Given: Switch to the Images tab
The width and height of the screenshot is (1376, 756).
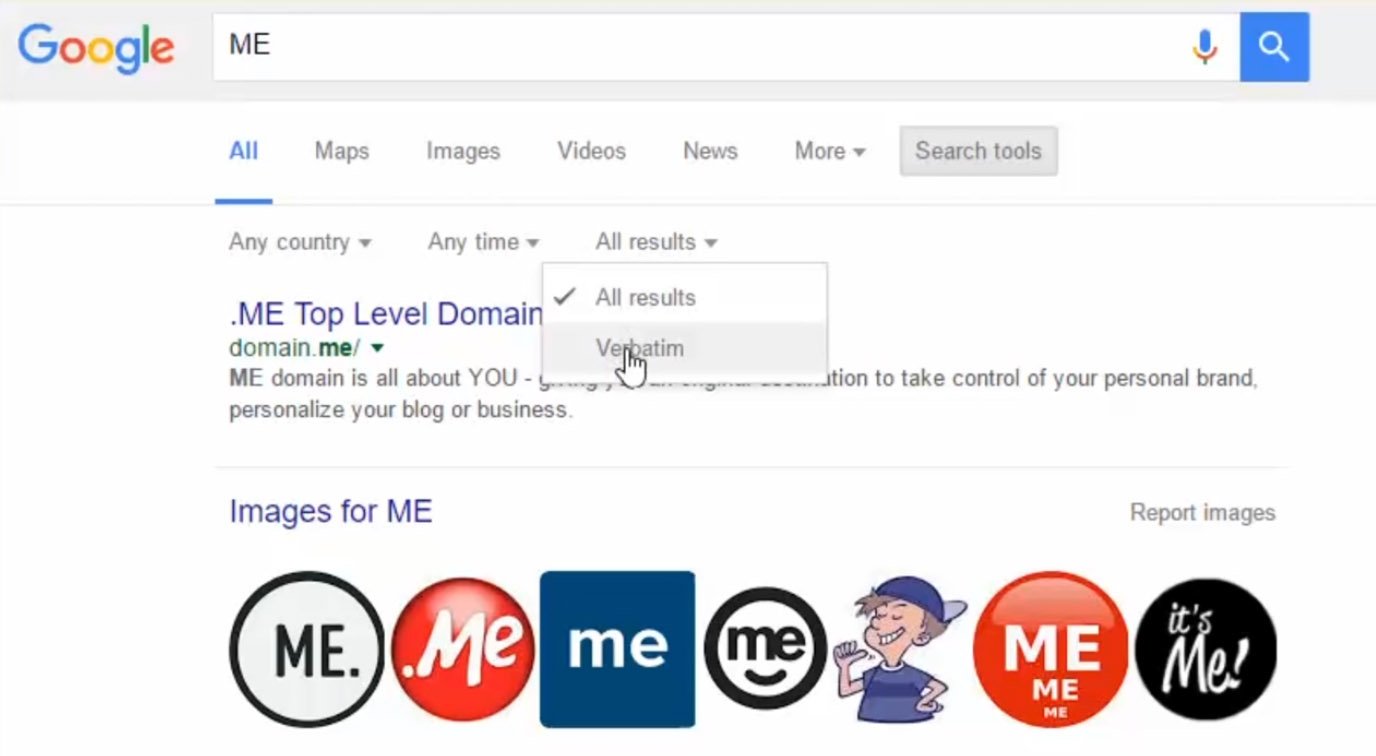Looking at the screenshot, I should click(463, 151).
